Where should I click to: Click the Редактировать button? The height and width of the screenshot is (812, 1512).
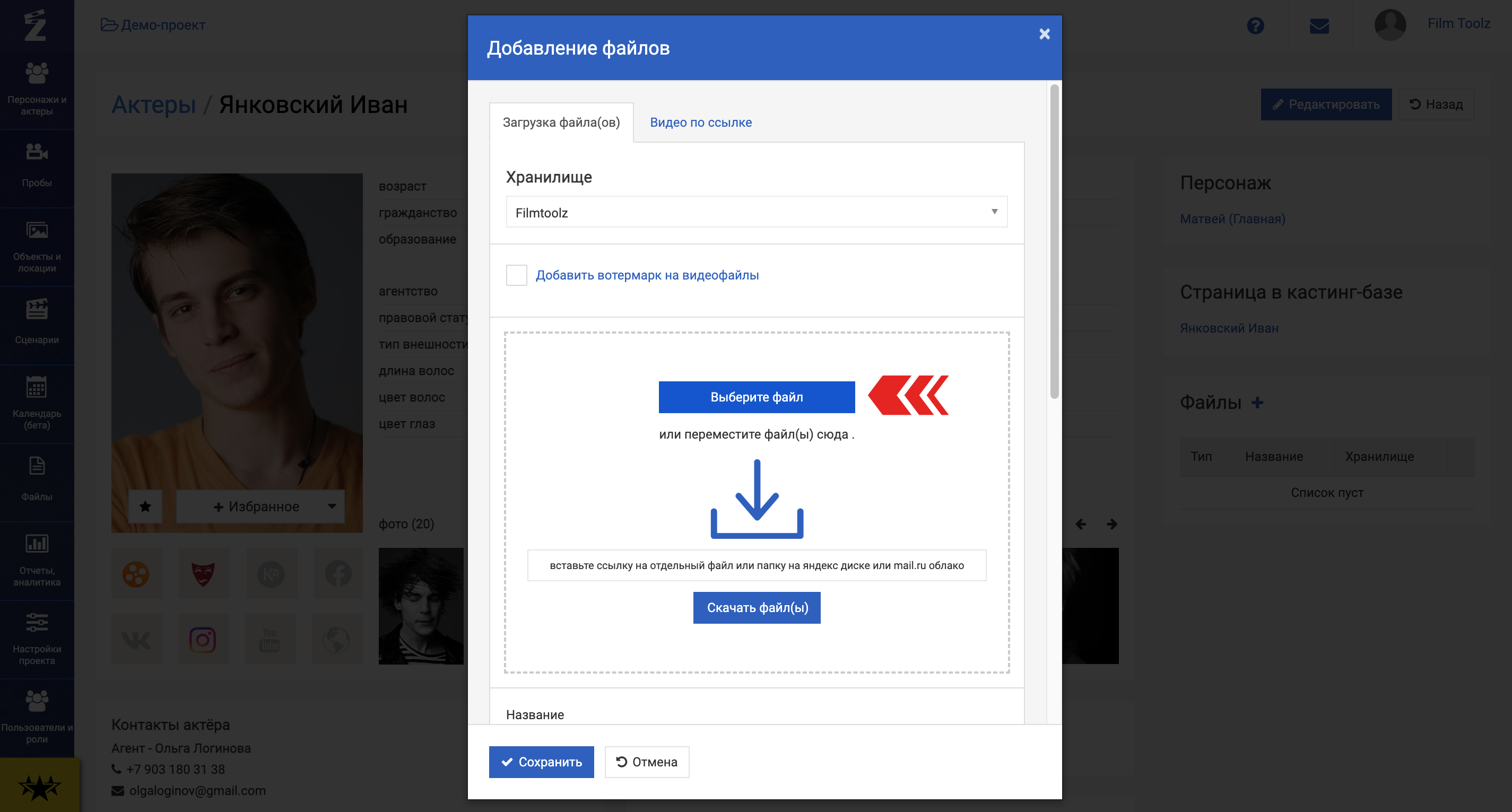[x=1326, y=104]
